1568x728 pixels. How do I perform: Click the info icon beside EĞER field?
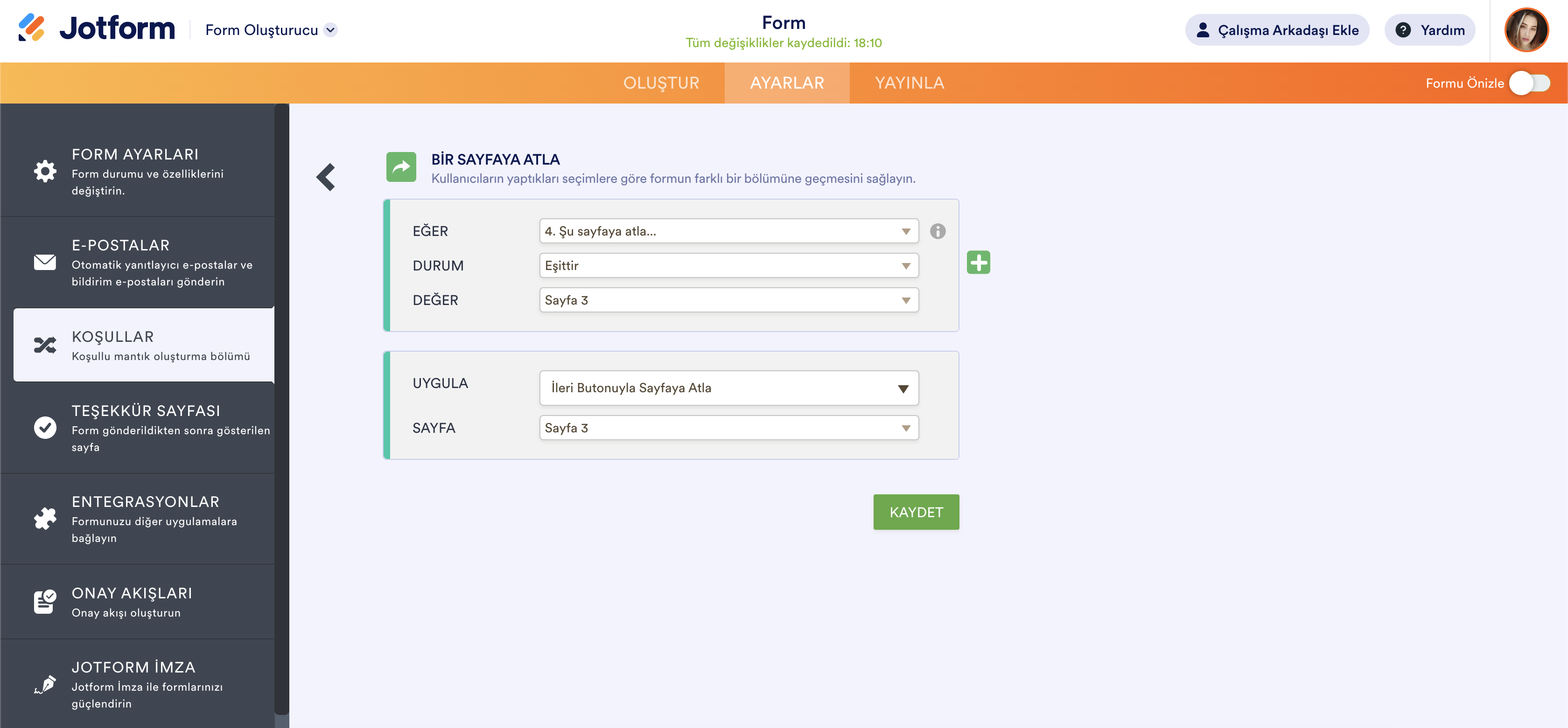coord(938,231)
